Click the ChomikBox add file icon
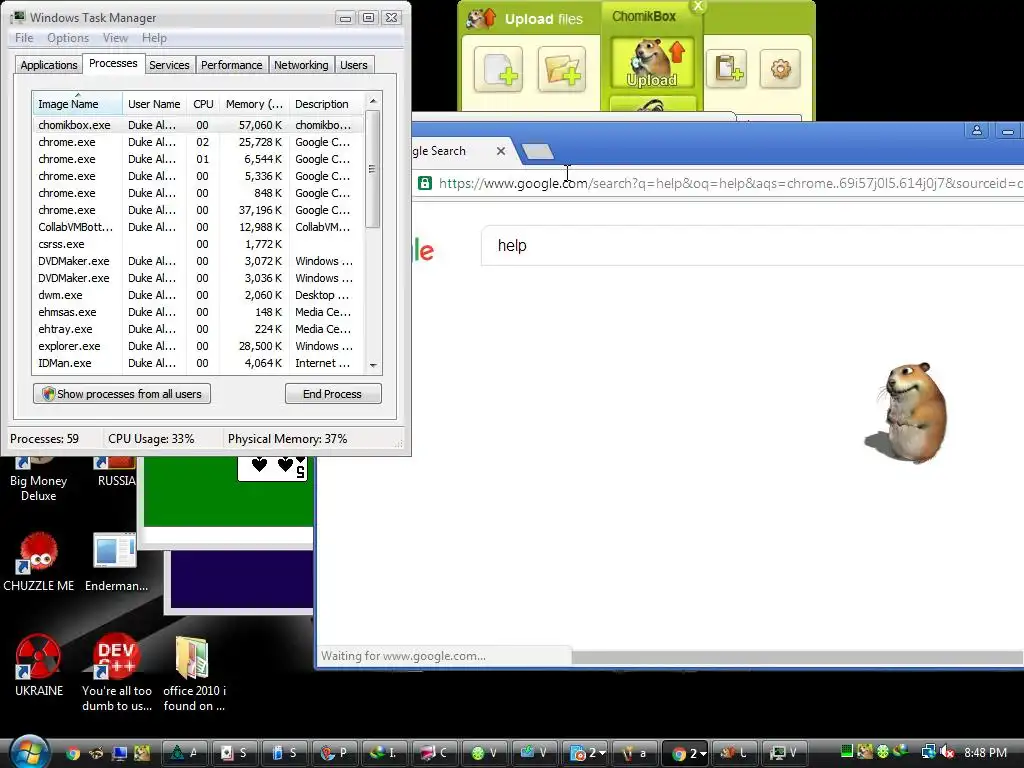 click(x=498, y=69)
